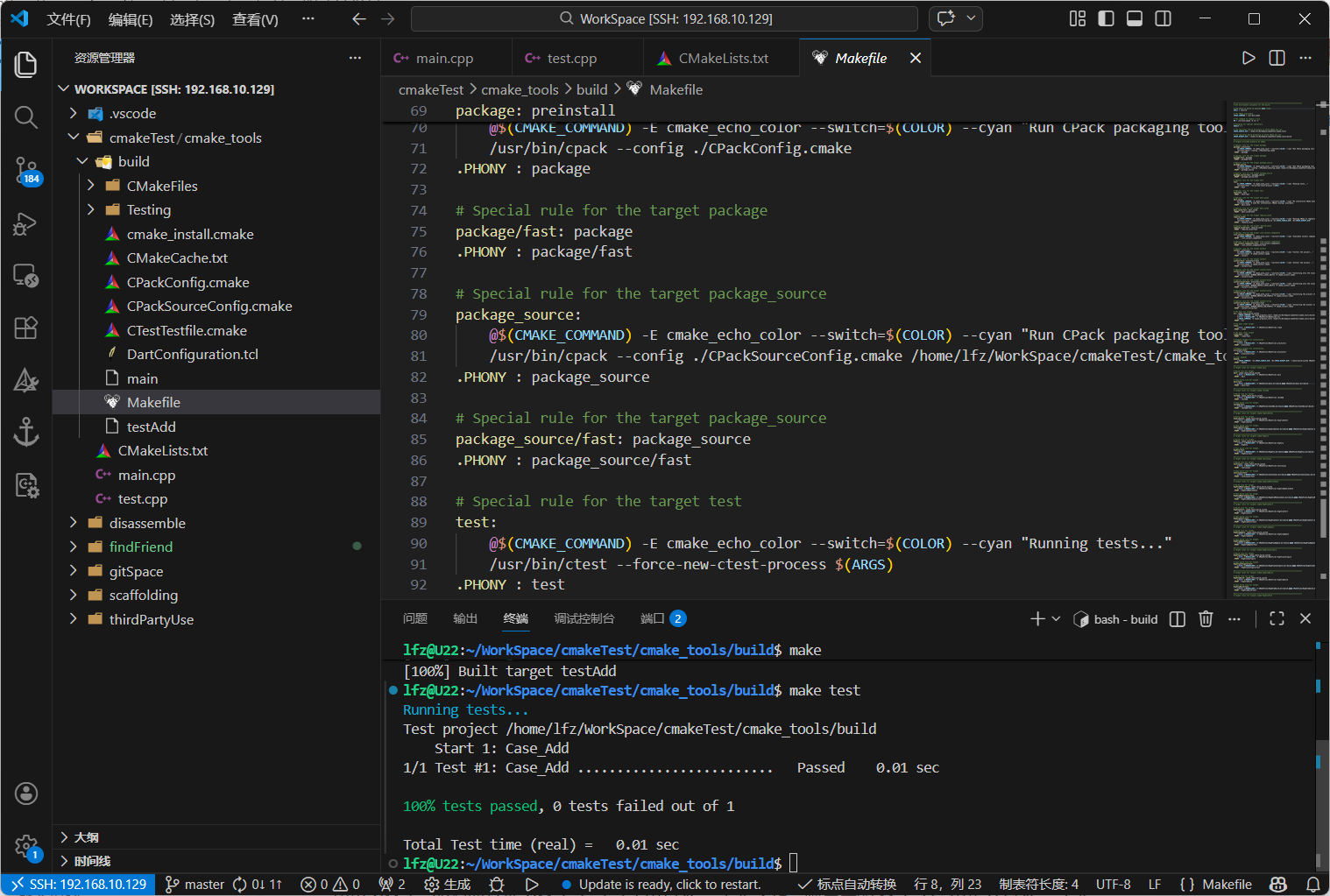This screenshot has height=896, width=1330.
Task: Maximize the terminal panel size
Action: (x=1277, y=619)
